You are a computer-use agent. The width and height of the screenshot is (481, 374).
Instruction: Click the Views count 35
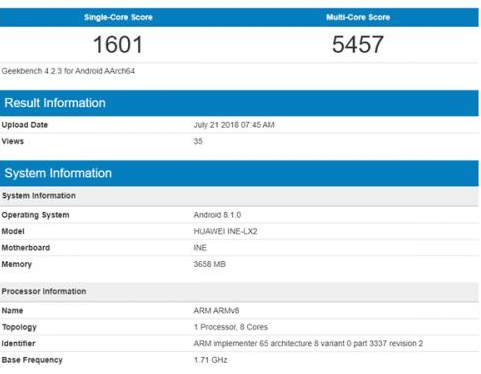(x=198, y=141)
